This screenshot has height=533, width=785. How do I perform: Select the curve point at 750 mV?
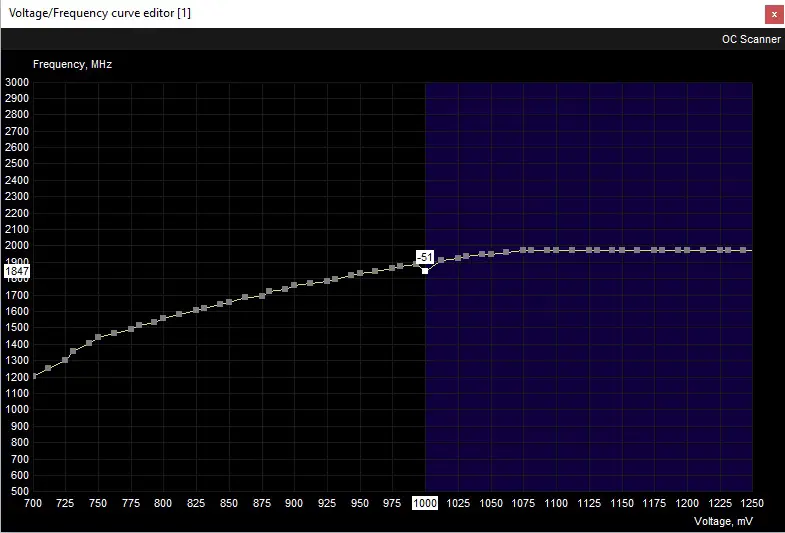click(x=98, y=337)
